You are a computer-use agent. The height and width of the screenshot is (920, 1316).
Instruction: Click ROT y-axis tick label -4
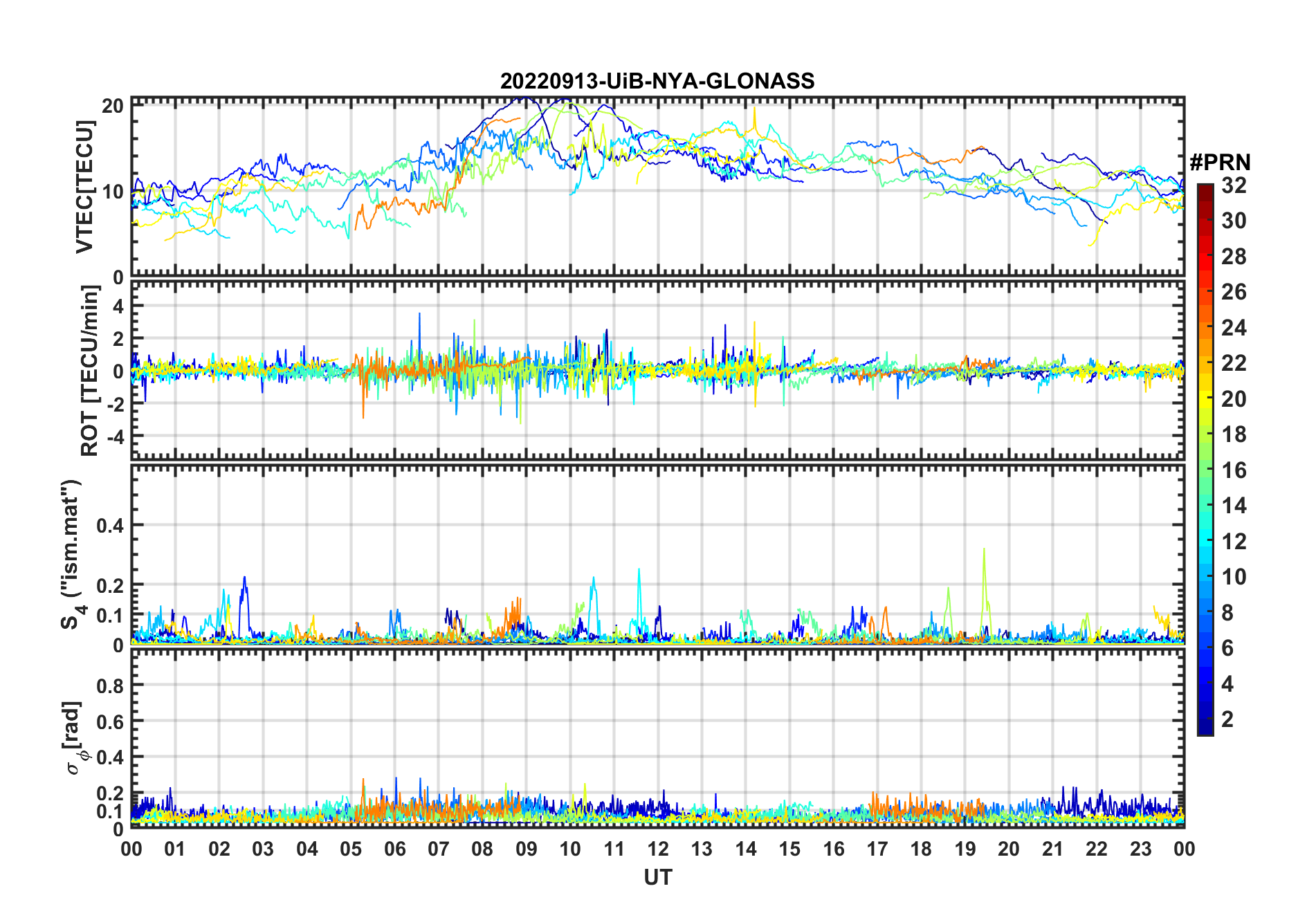point(115,437)
